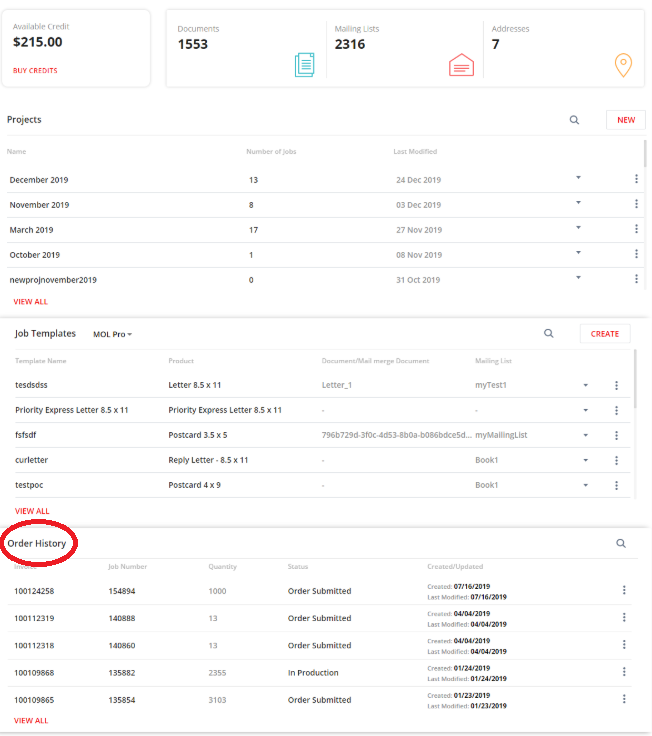This screenshot has height=736, width=652.
Task: Click BUY CREDITS link
Action: pyautogui.click(x=35, y=71)
